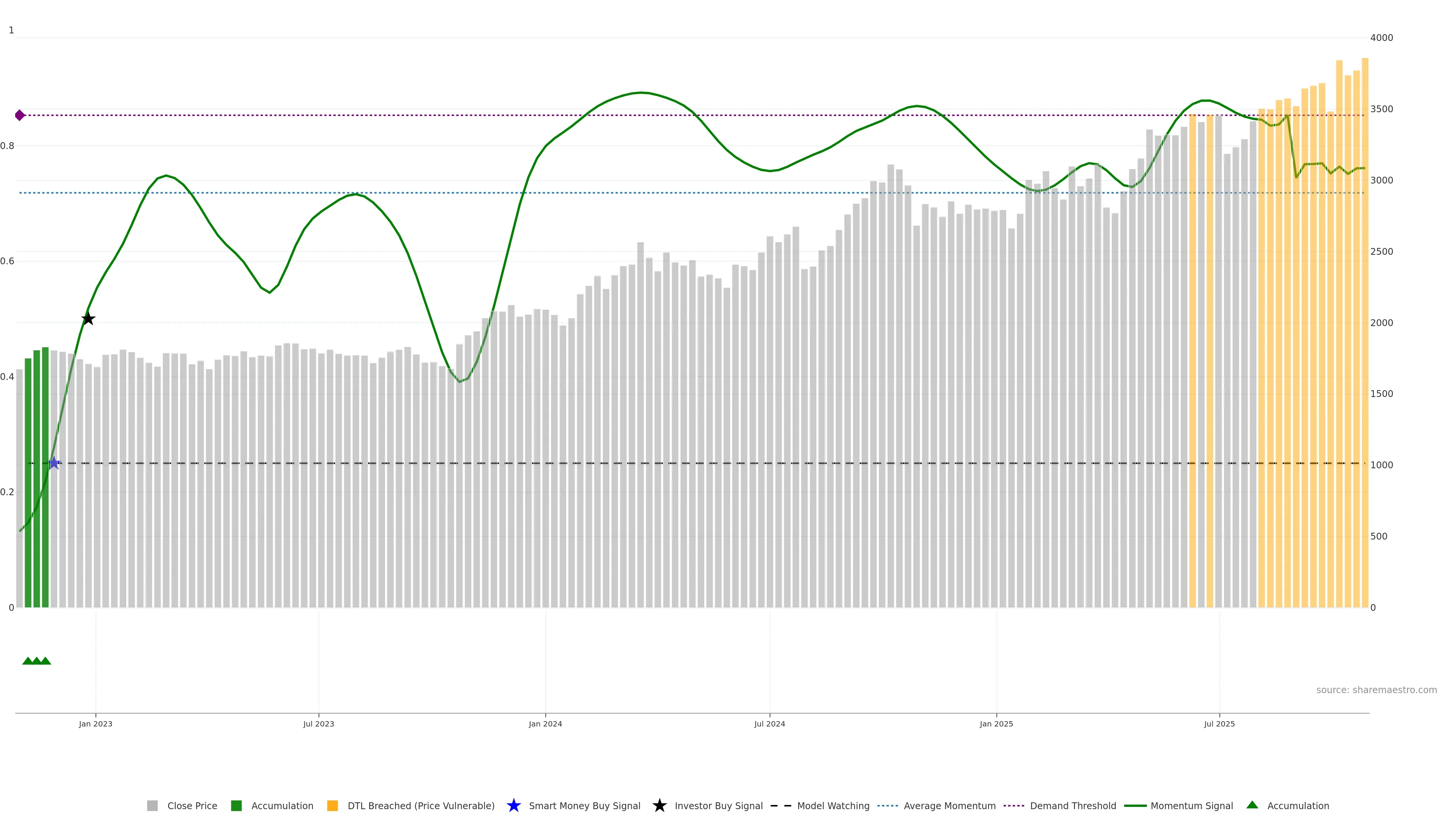Toggle Close Price series in legend
This screenshot has height=819, width=1456.
coord(191,805)
